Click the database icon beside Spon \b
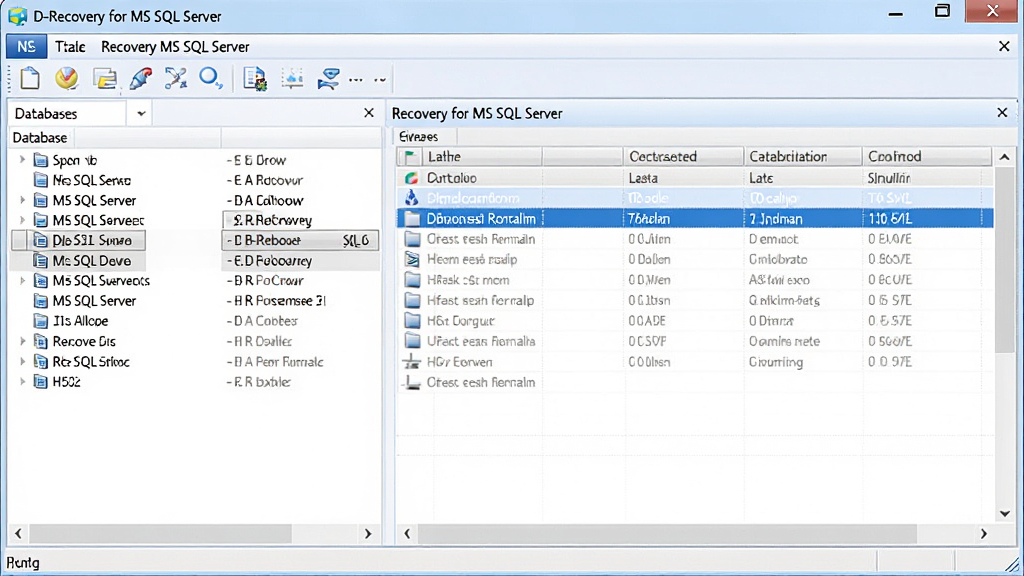Image resolution: width=1024 pixels, height=576 pixels. [40, 160]
